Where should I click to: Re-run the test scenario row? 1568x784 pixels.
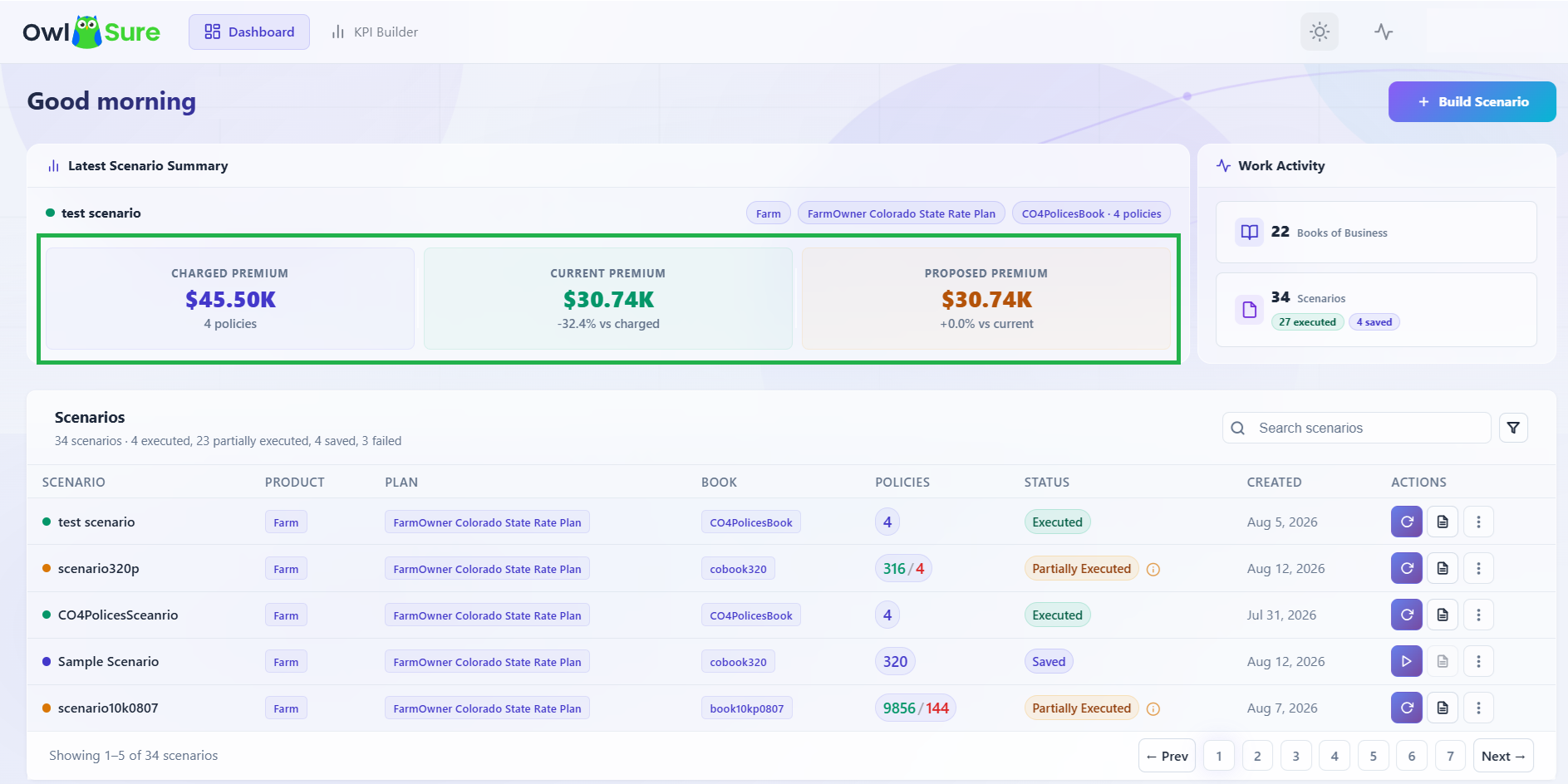tap(1406, 522)
